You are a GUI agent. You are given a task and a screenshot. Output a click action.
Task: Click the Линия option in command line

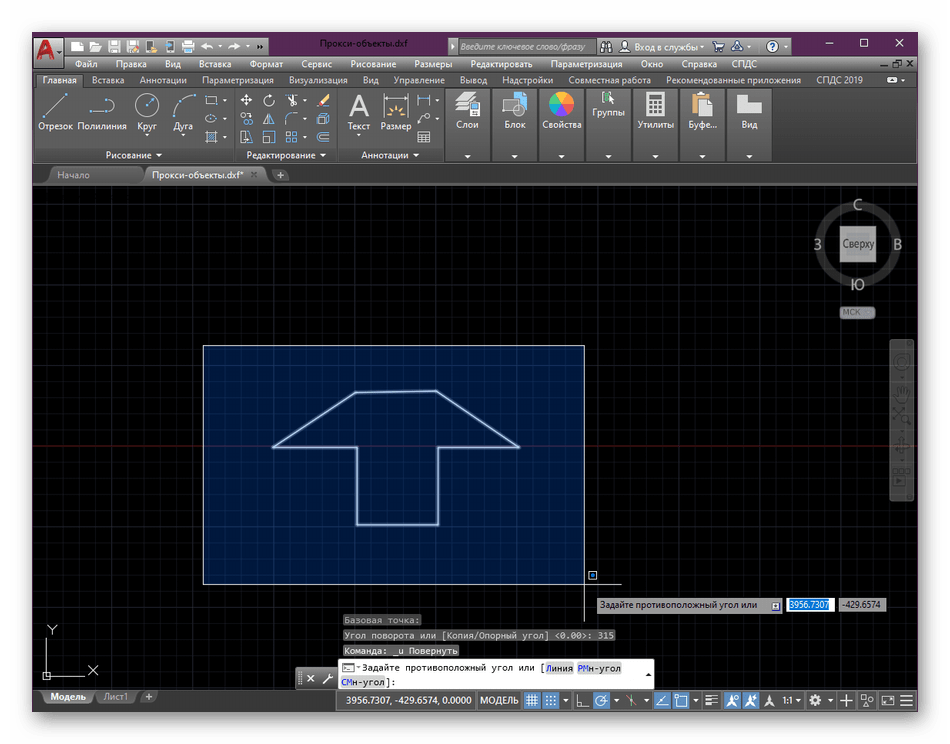pos(559,668)
